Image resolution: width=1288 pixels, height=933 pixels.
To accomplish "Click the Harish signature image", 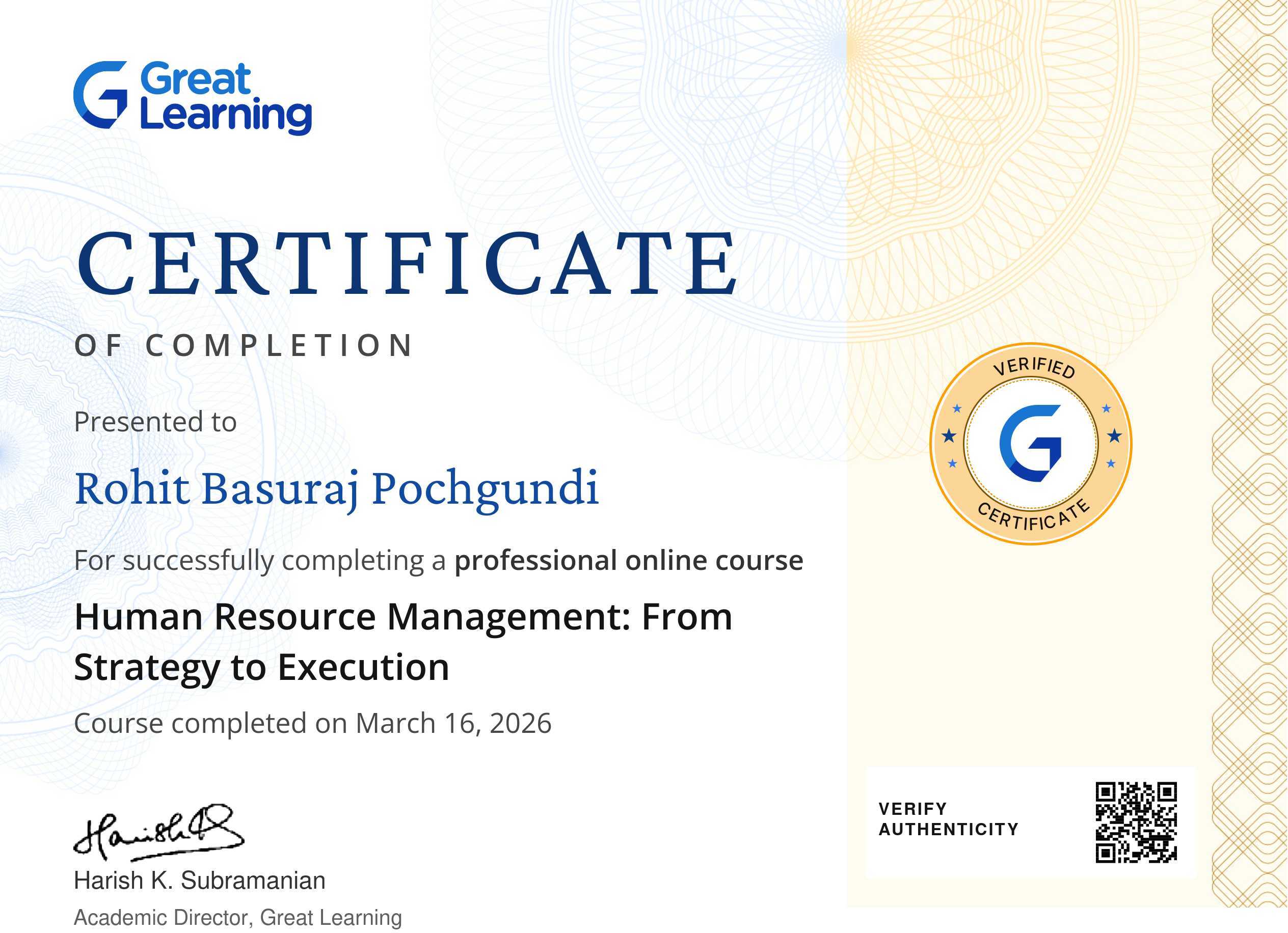I will [x=159, y=833].
